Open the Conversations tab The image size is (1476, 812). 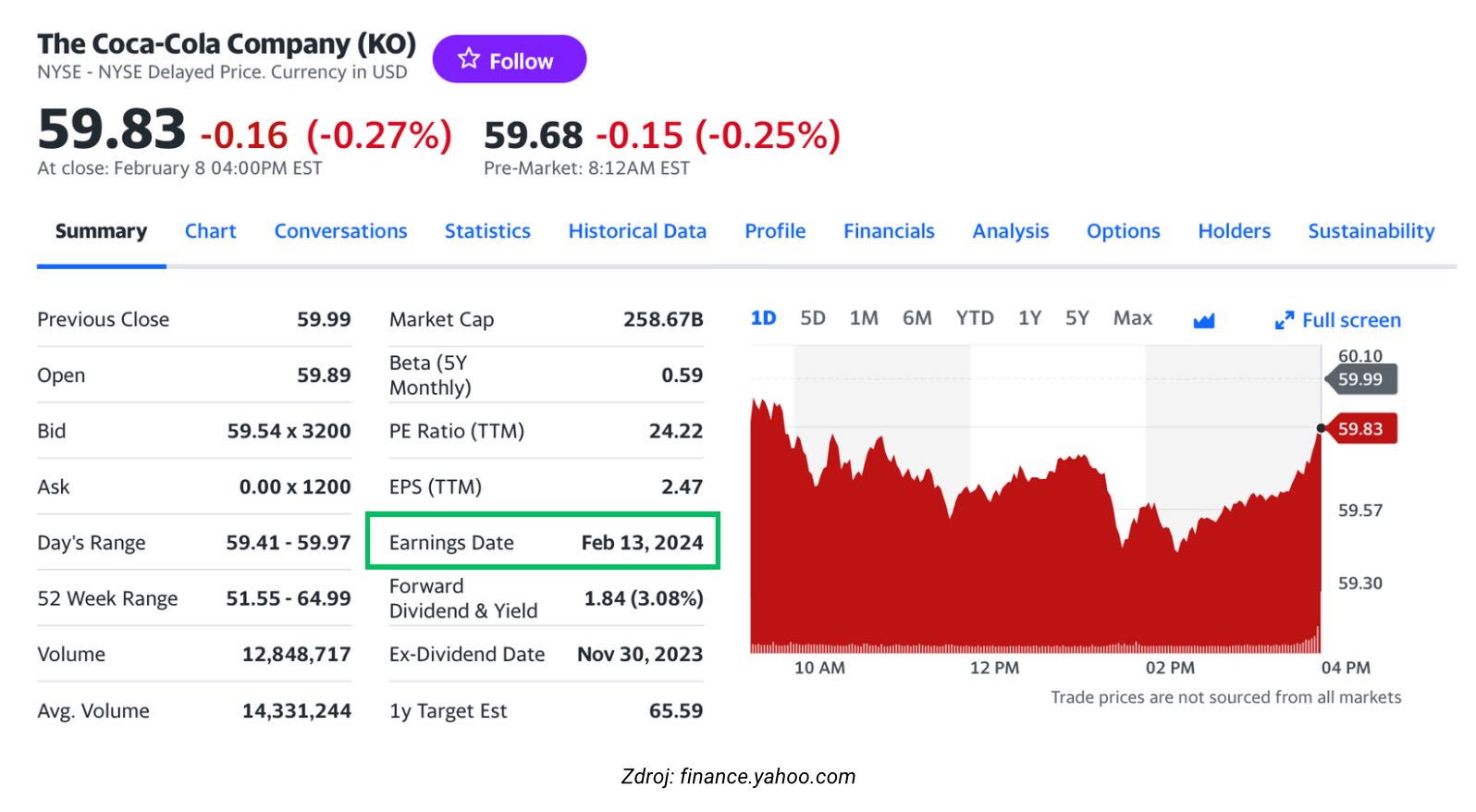pyautogui.click(x=340, y=231)
